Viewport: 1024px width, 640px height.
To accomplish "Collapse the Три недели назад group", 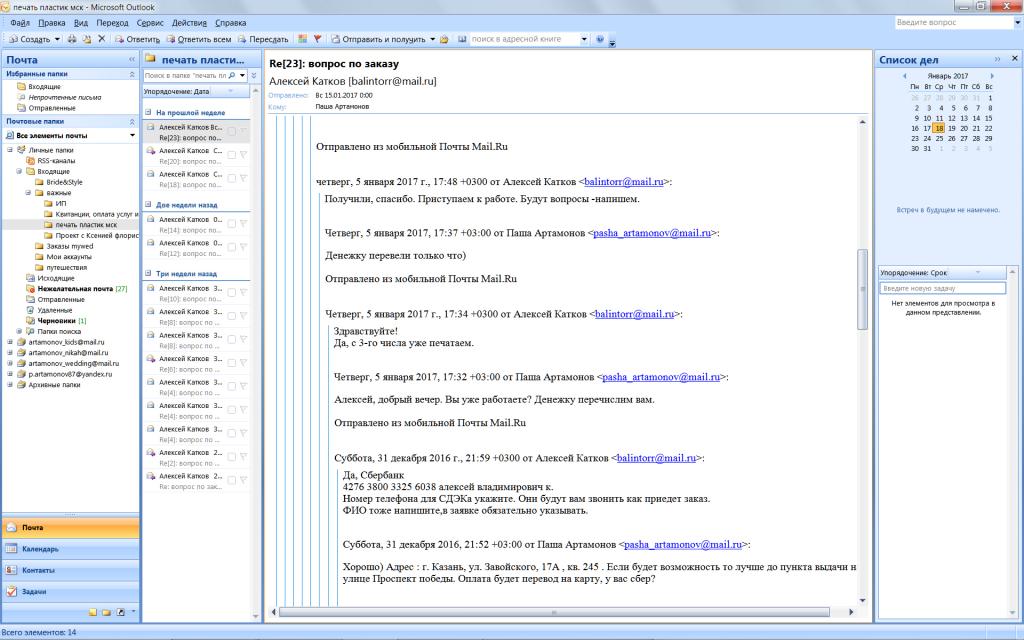I will click(148, 274).
